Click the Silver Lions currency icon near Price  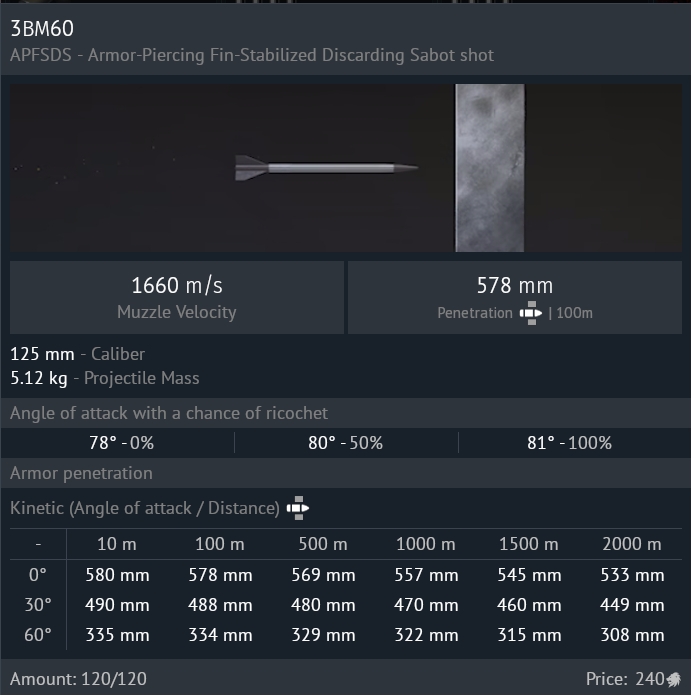(673, 679)
